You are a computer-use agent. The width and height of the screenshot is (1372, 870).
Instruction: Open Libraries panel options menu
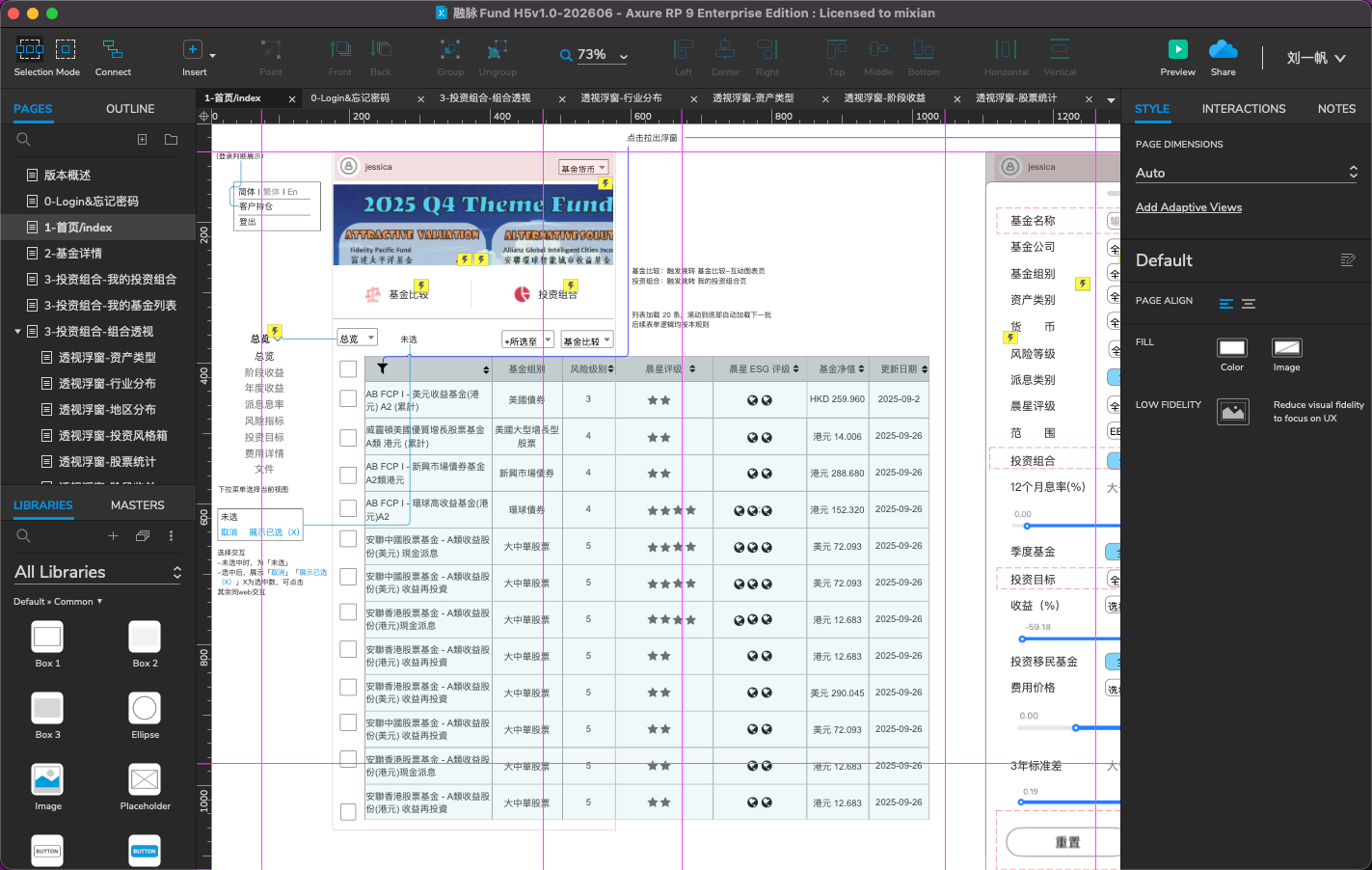(x=172, y=535)
